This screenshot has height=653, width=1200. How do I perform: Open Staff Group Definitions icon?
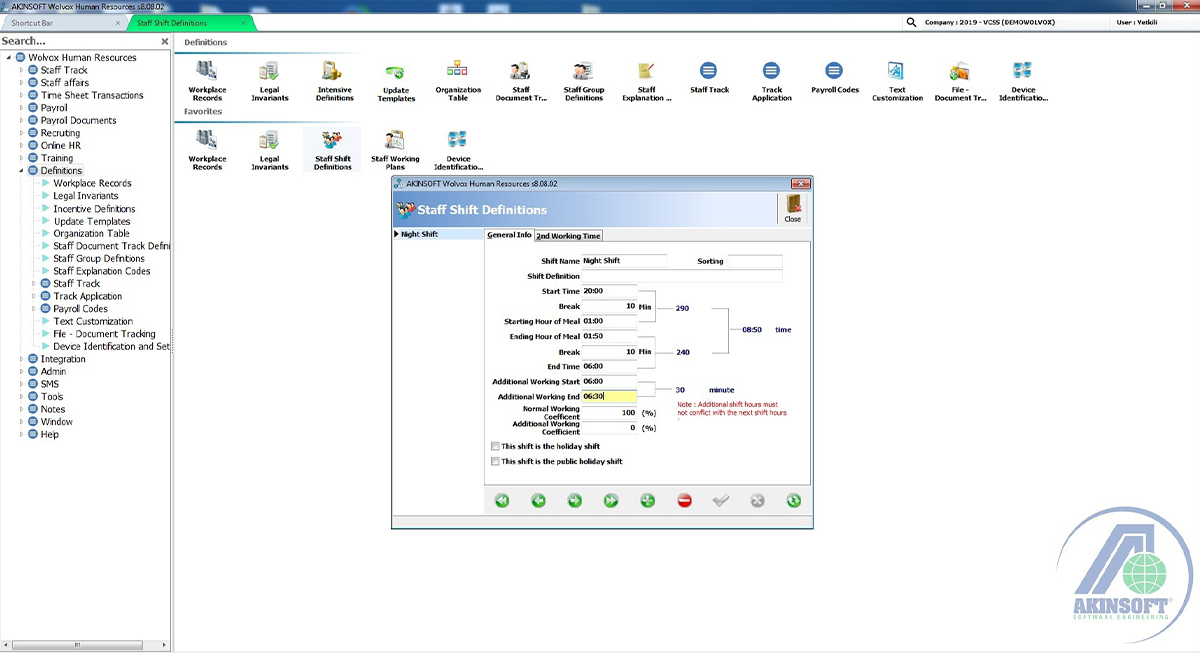[584, 80]
